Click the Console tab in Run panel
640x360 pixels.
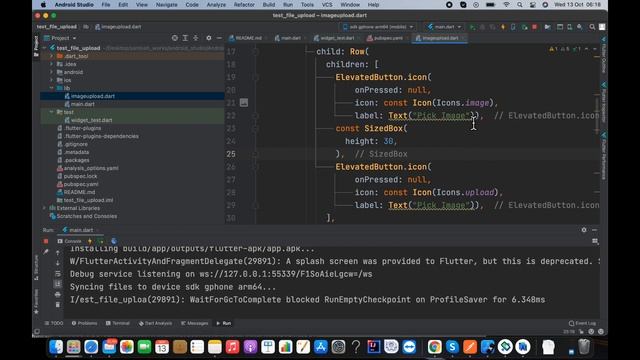pyautogui.click(x=69, y=241)
